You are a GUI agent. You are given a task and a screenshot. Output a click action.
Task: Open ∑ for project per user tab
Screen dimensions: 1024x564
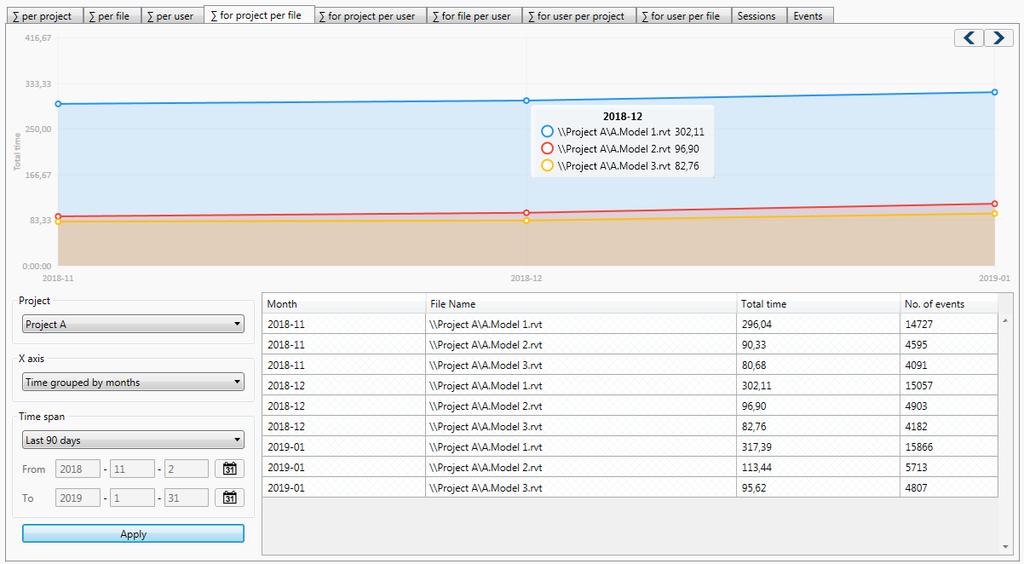370,16
